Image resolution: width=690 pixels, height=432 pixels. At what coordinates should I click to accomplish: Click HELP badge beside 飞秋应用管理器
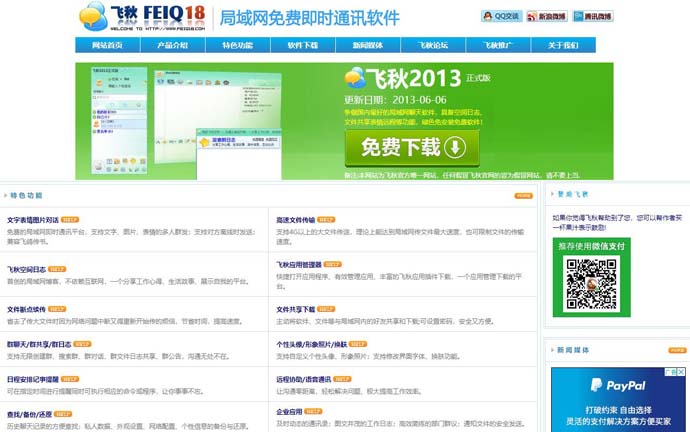click(333, 264)
